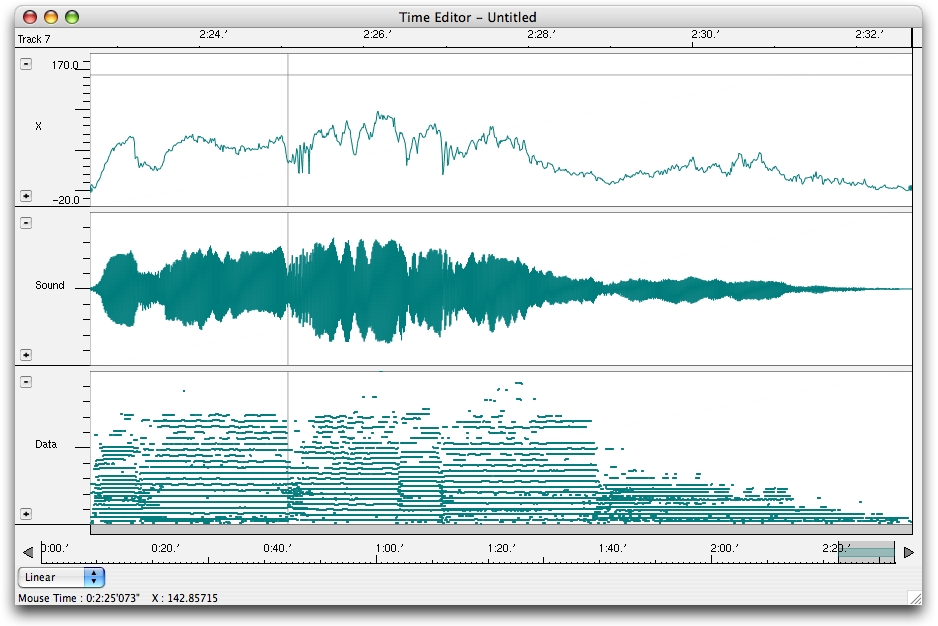Click the plus button on the Sound track
Viewport: 938px width, 626px height.
coord(26,355)
